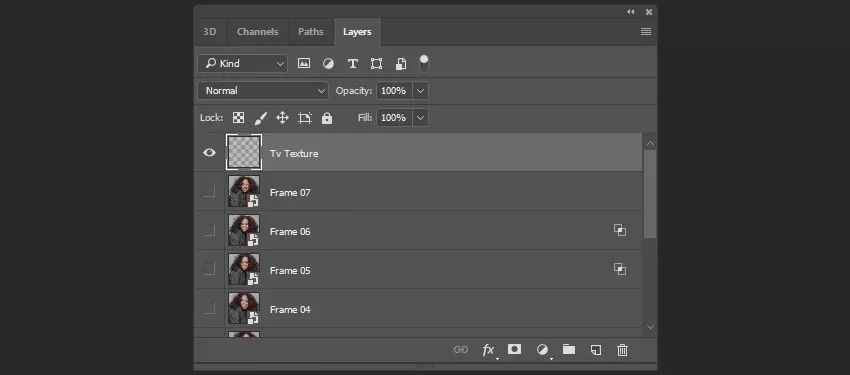Filter for shape layers icon

(x=376, y=63)
